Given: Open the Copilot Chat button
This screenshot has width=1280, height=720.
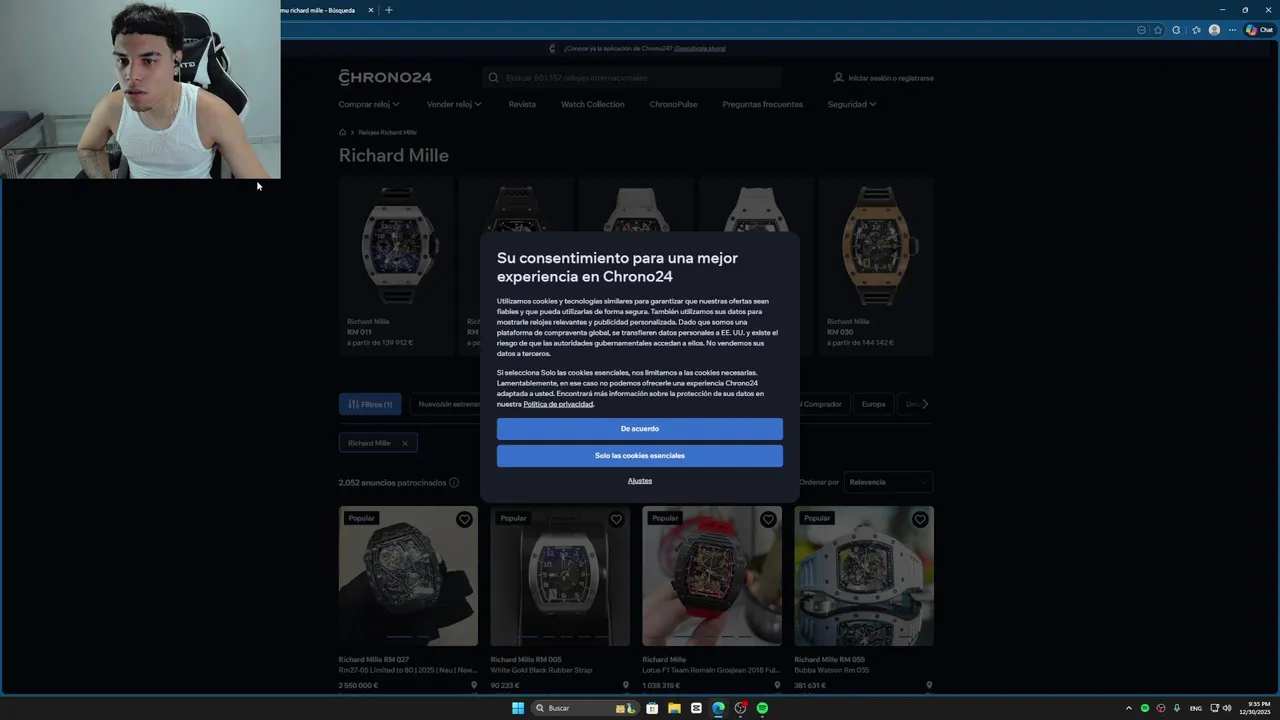Looking at the screenshot, I should coord(1259,30).
